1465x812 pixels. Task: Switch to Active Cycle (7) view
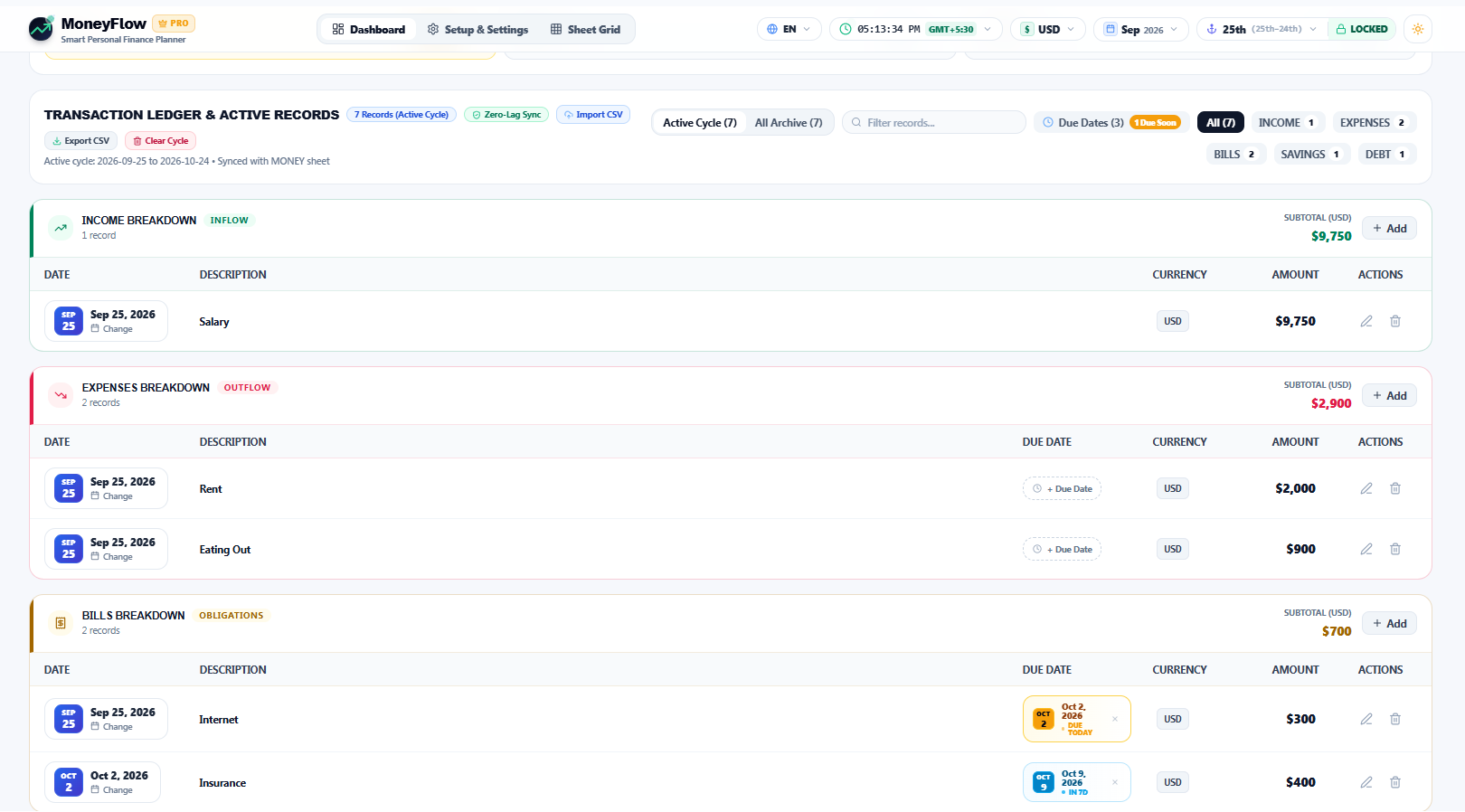click(700, 123)
